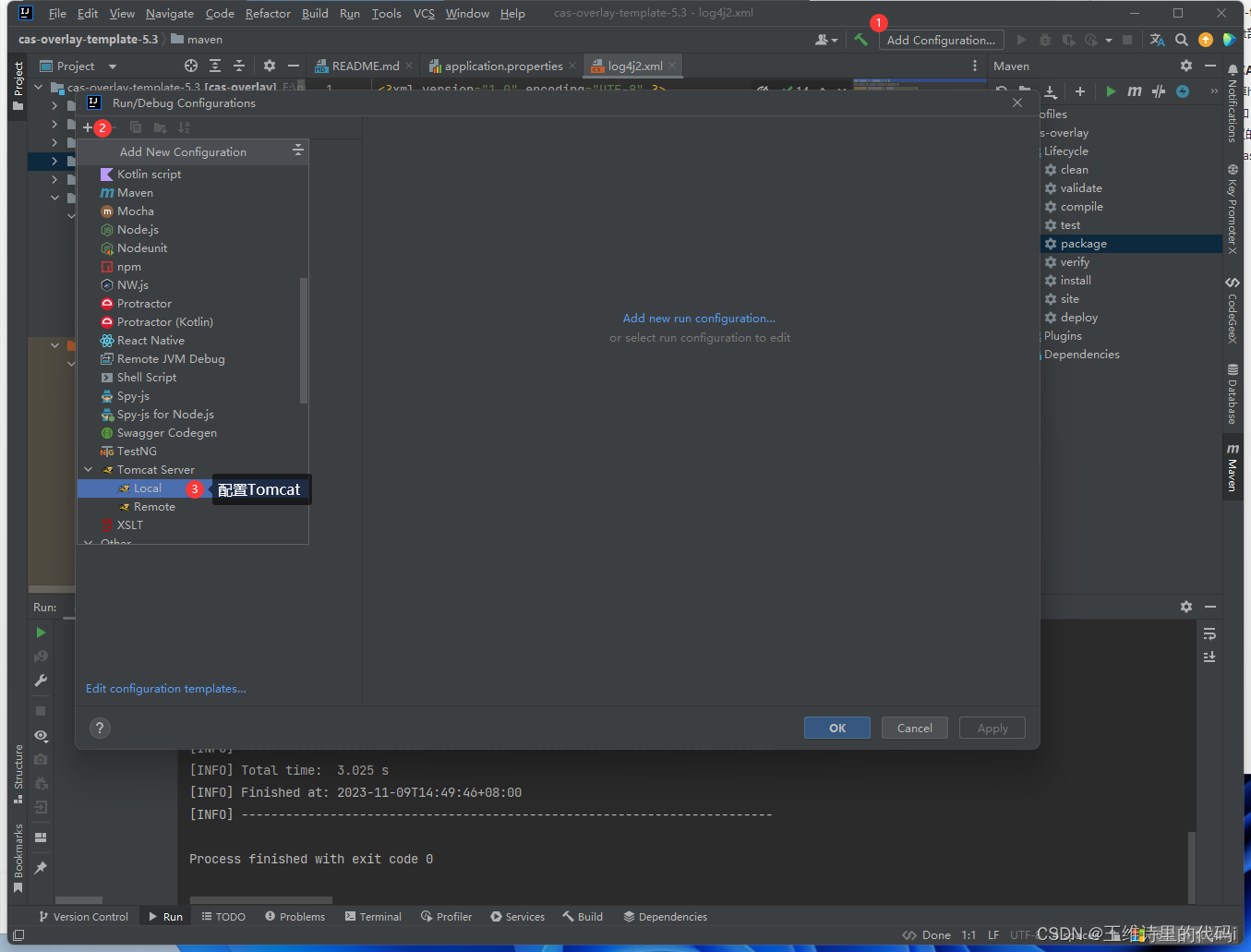Switch to application.properties tab
1251x952 pixels.
tap(503, 66)
